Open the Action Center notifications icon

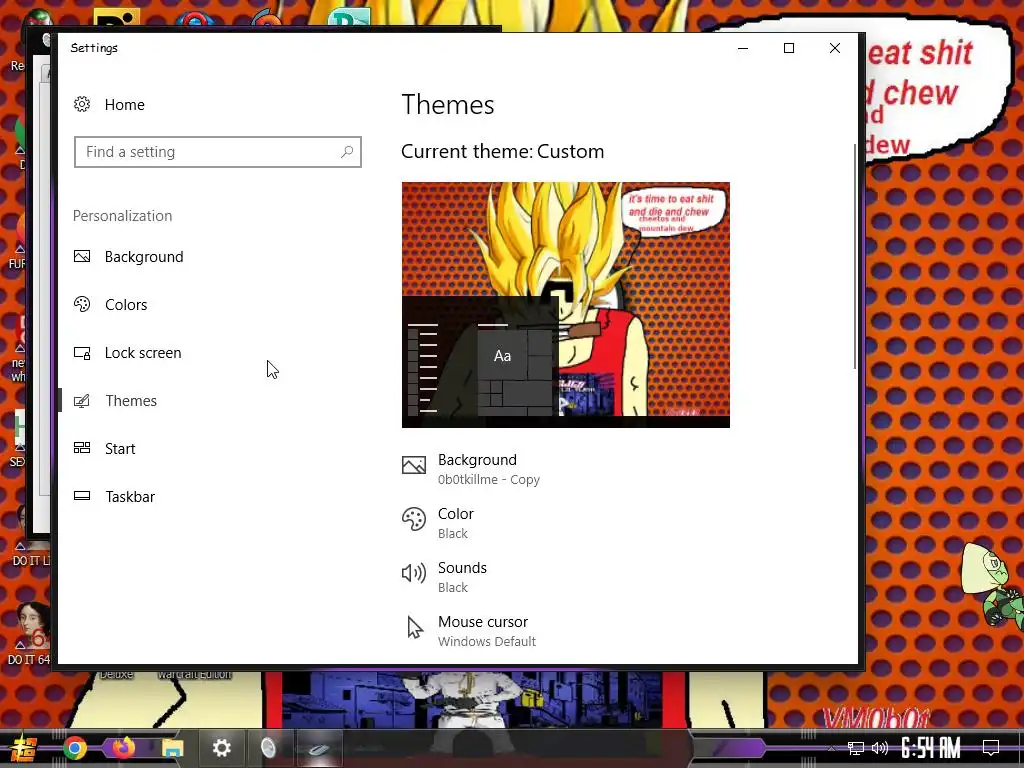[x=991, y=748]
